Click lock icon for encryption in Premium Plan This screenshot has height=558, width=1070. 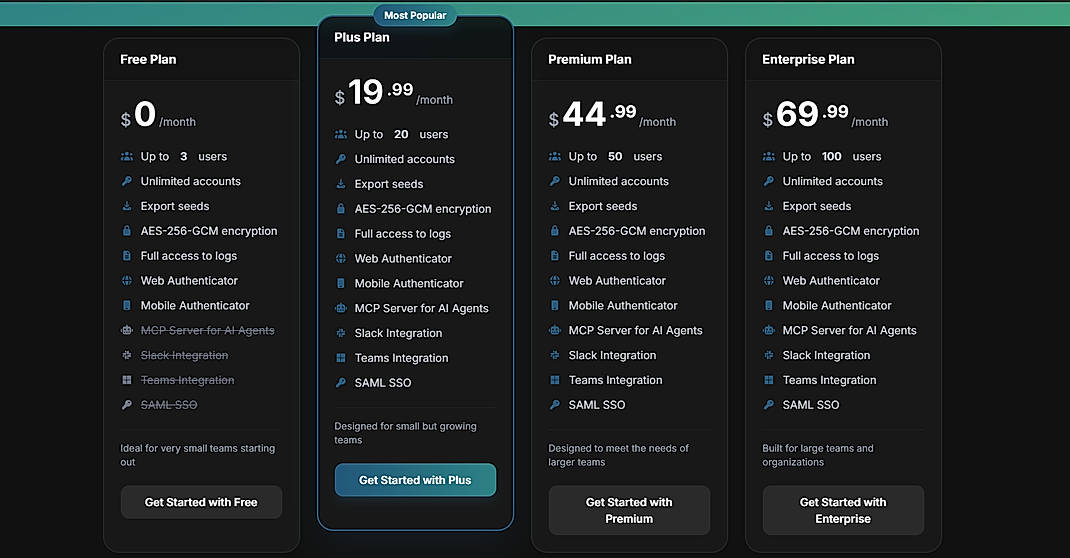(x=555, y=231)
